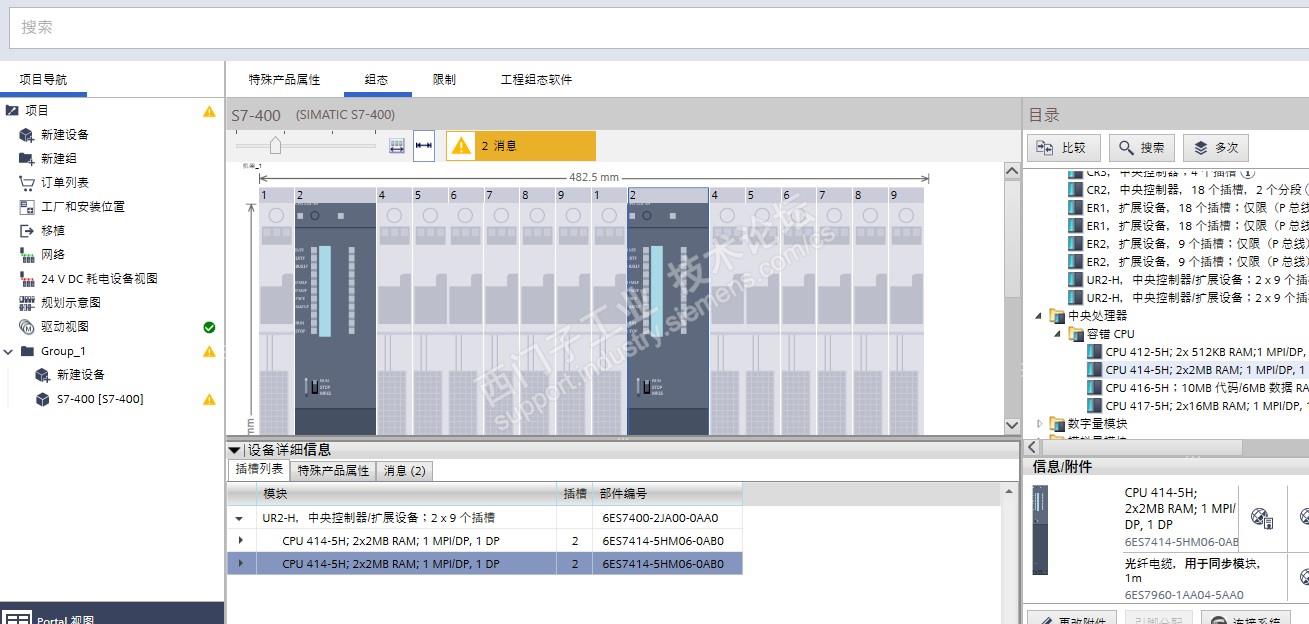Click the green check beside 驱动视图
The width and height of the screenshot is (1309, 624).
pyautogui.click(x=209, y=327)
